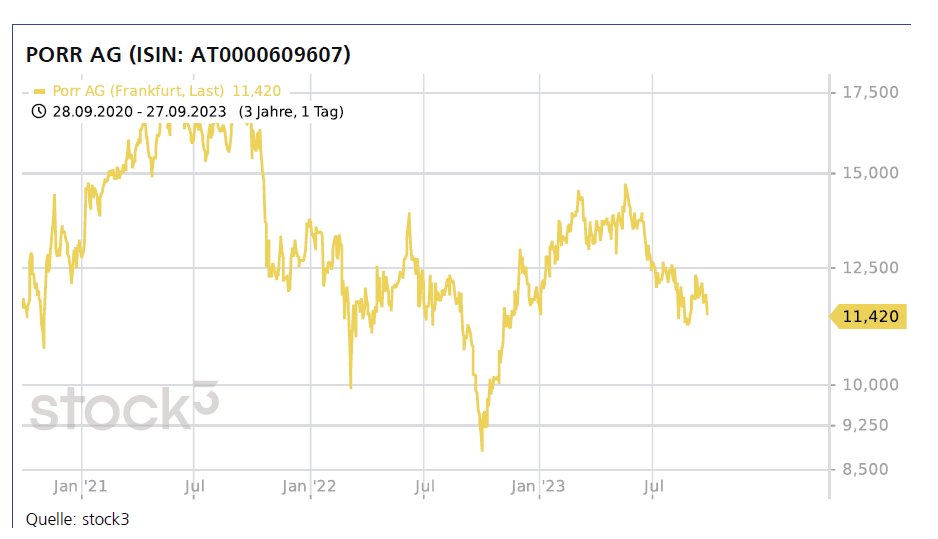The height and width of the screenshot is (539, 938).
Task: Click the source text 'Quelle: stock3'
Action: point(77,519)
